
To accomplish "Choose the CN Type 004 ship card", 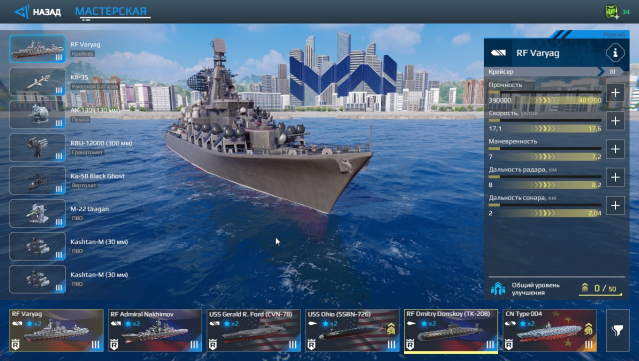I will pos(550,330).
